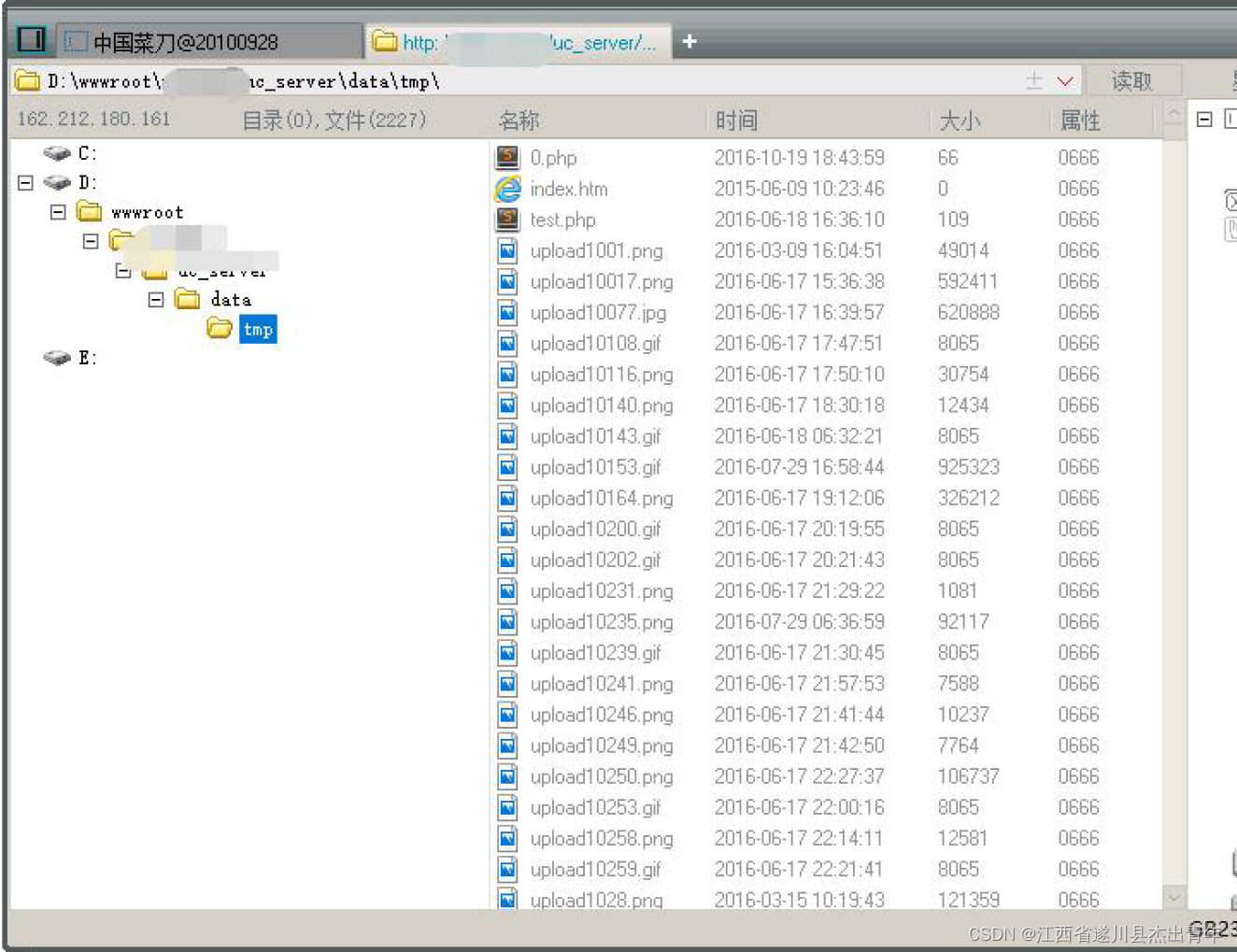Sort by the 属性 column header
This screenshot has height=952, width=1237.
(x=1080, y=121)
